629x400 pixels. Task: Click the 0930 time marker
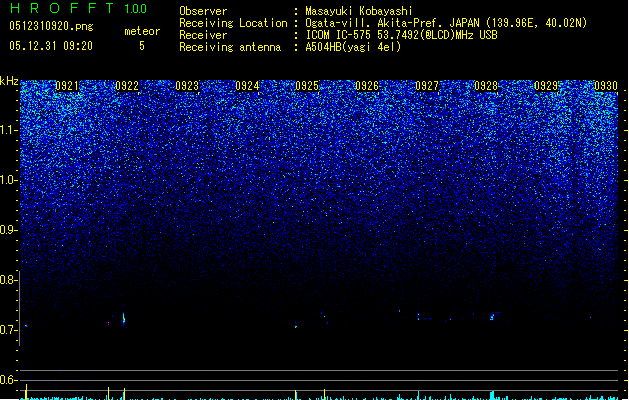[x=606, y=86]
